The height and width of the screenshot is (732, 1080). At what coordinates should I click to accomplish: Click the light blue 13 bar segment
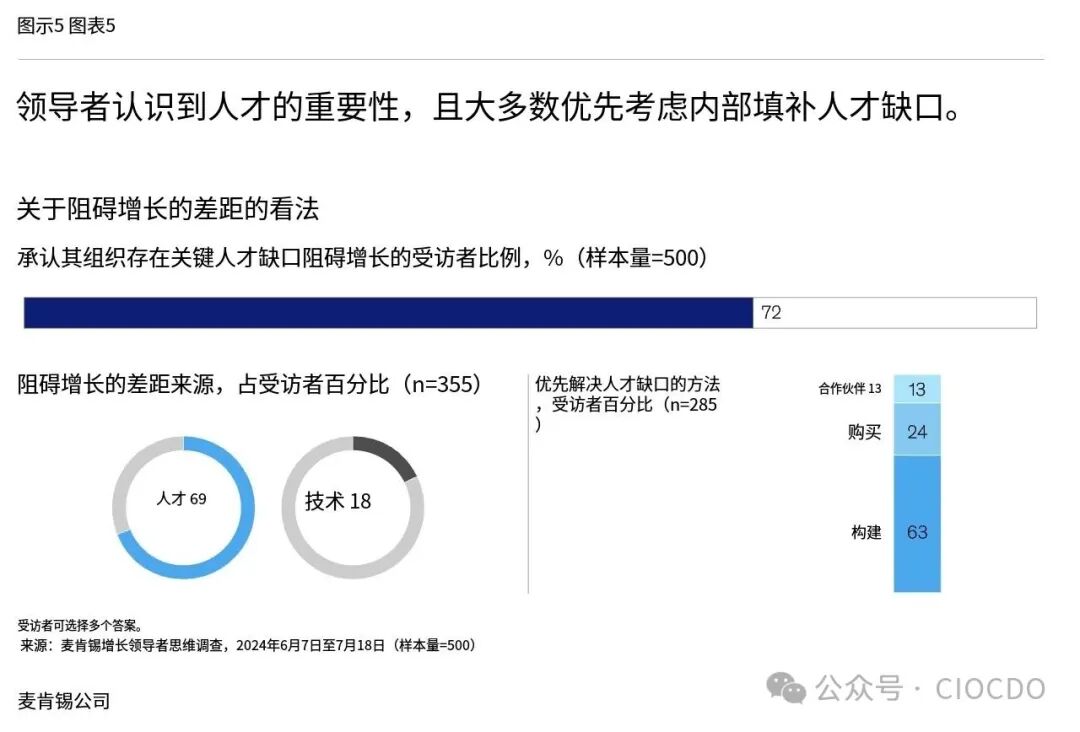917,388
